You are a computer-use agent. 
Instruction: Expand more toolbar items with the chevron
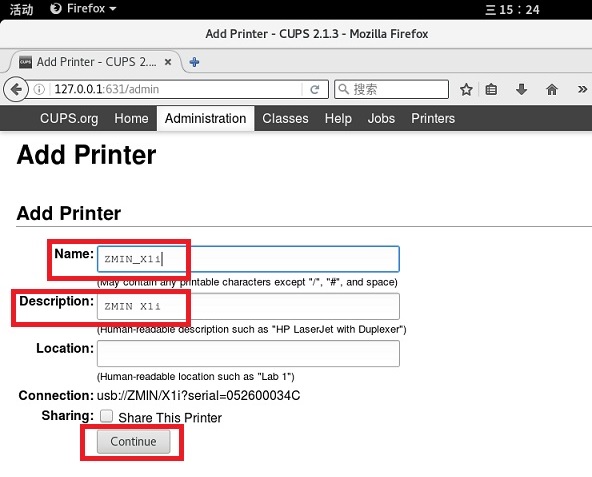pyautogui.click(x=582, y=90)
